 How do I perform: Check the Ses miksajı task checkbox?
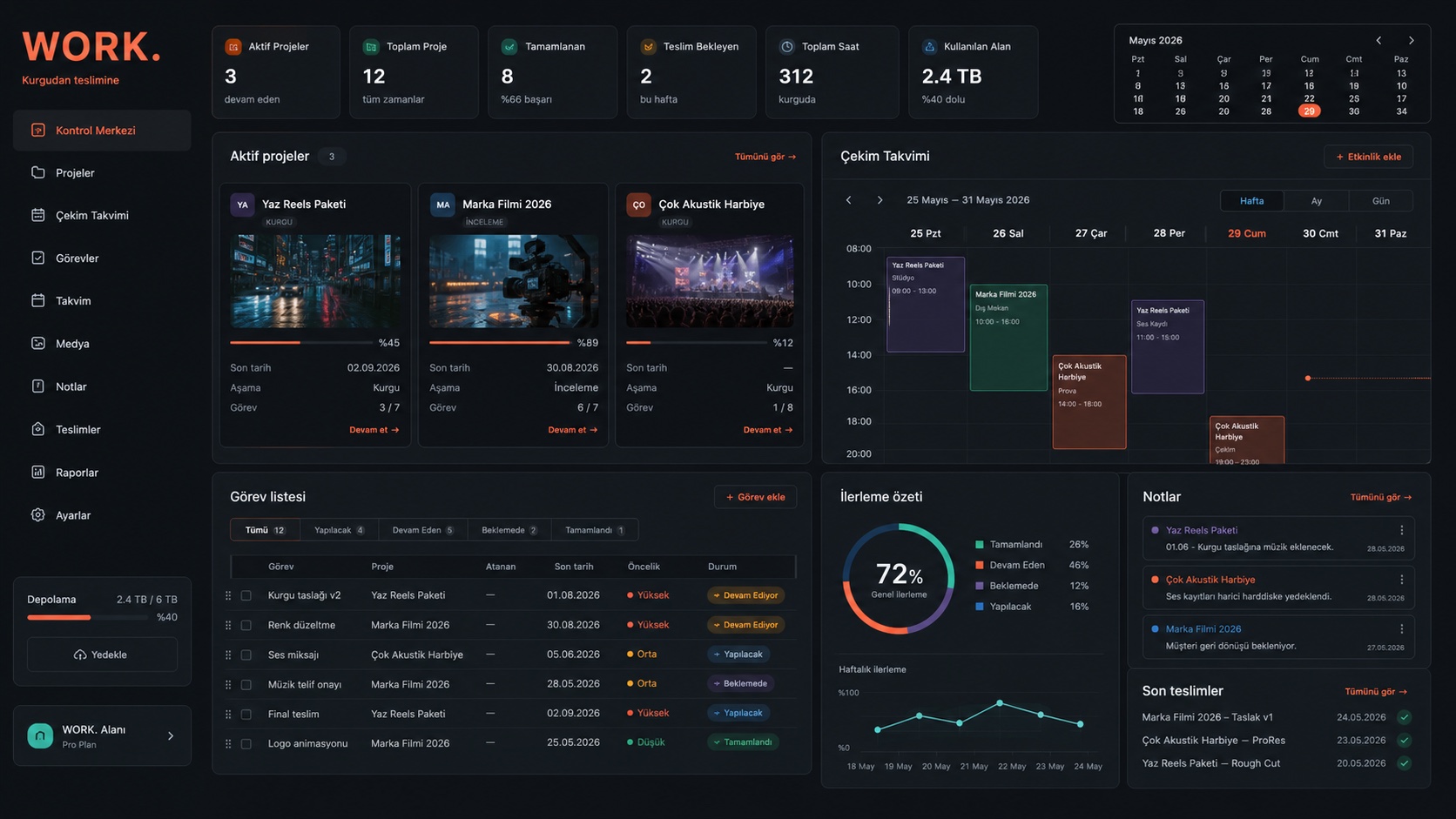[246, 655]
